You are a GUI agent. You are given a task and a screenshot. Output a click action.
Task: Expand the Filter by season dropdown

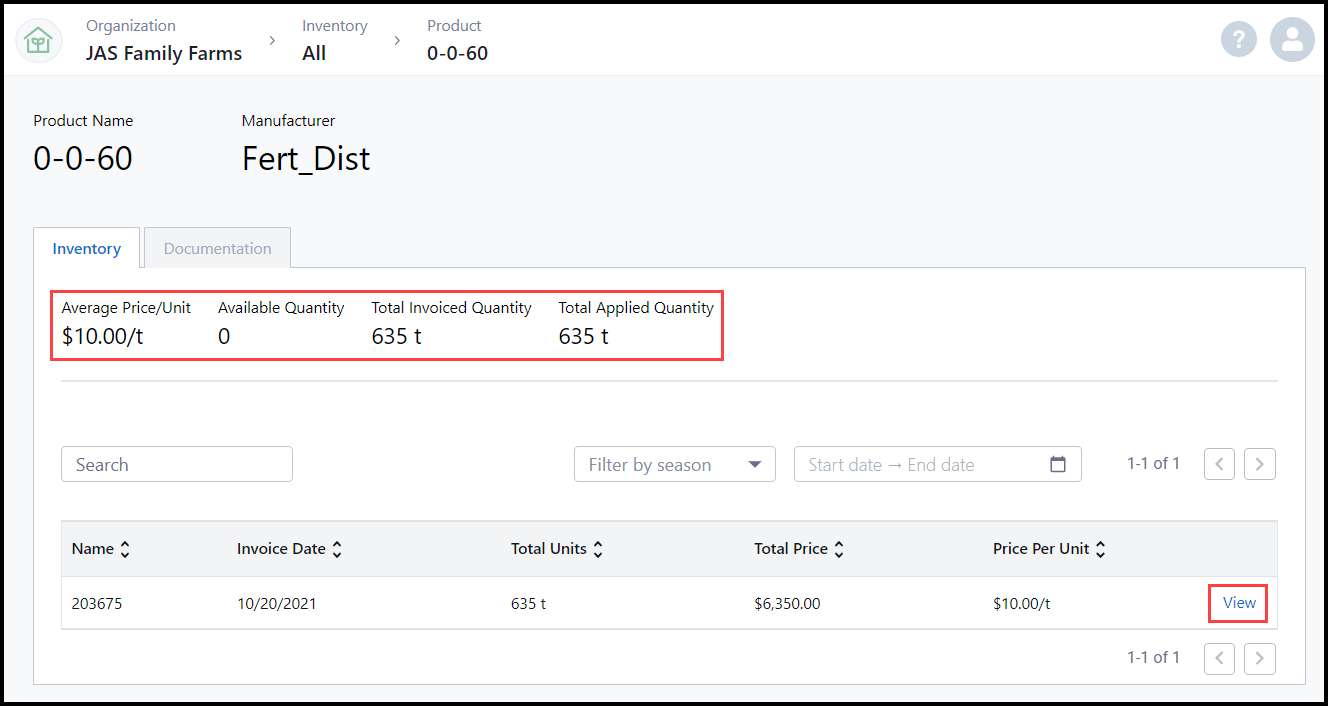(674, 464)
